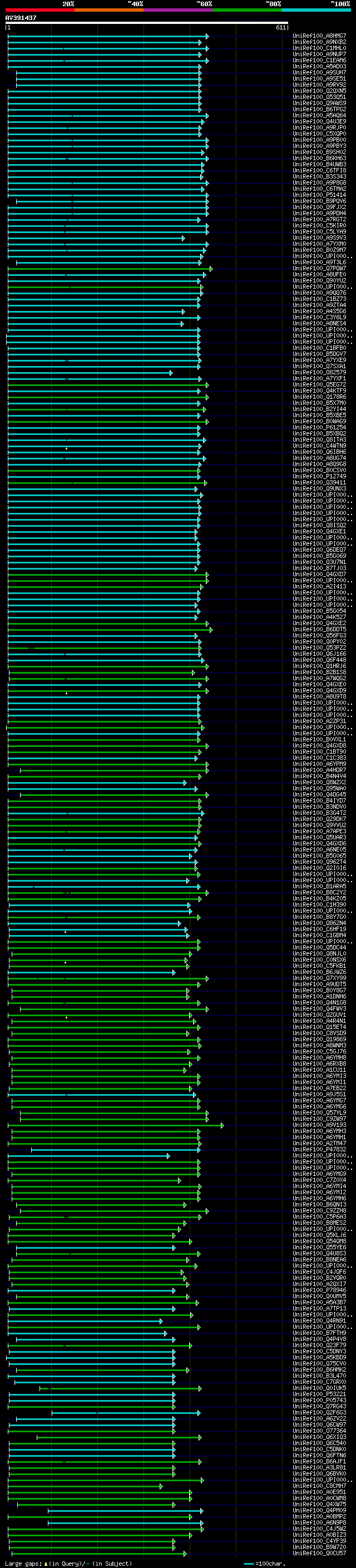Click the UniRef100_C5KIR0 entry
Image resolution: width=356 pixels, height=1568 pixels.
coord(319,225)
